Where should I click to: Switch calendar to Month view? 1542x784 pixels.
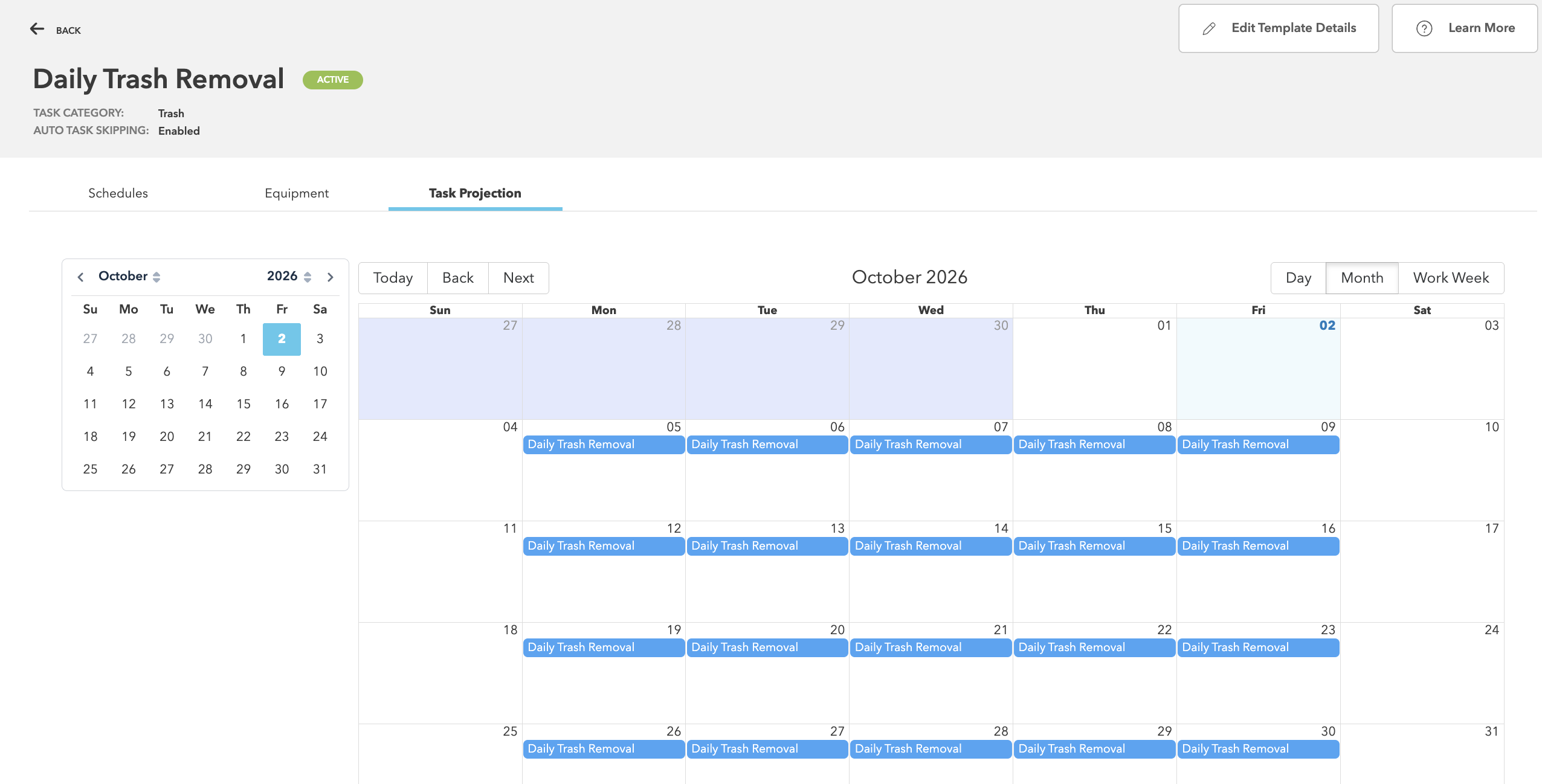pos(1362,278)
